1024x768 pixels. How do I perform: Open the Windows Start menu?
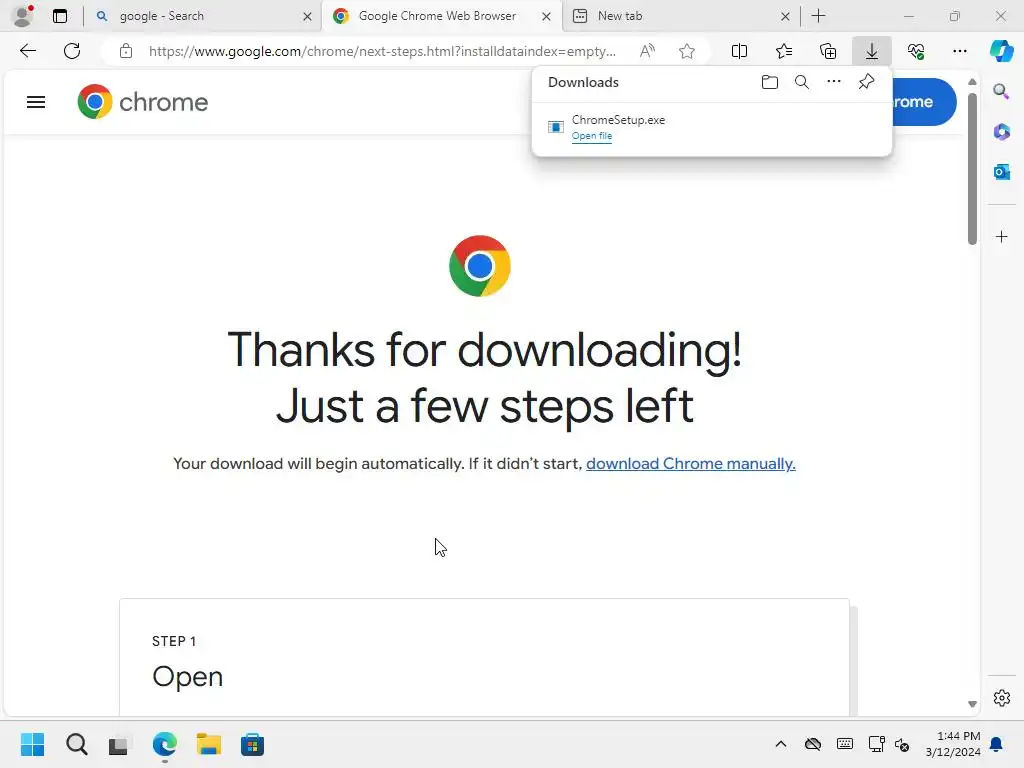click(x=33, y=744)
